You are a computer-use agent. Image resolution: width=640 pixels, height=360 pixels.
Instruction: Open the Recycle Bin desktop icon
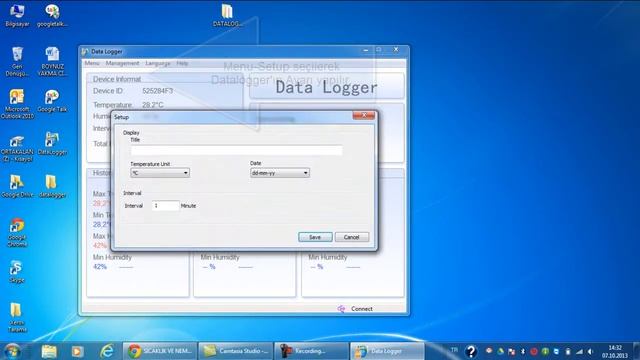pos(17,61)
